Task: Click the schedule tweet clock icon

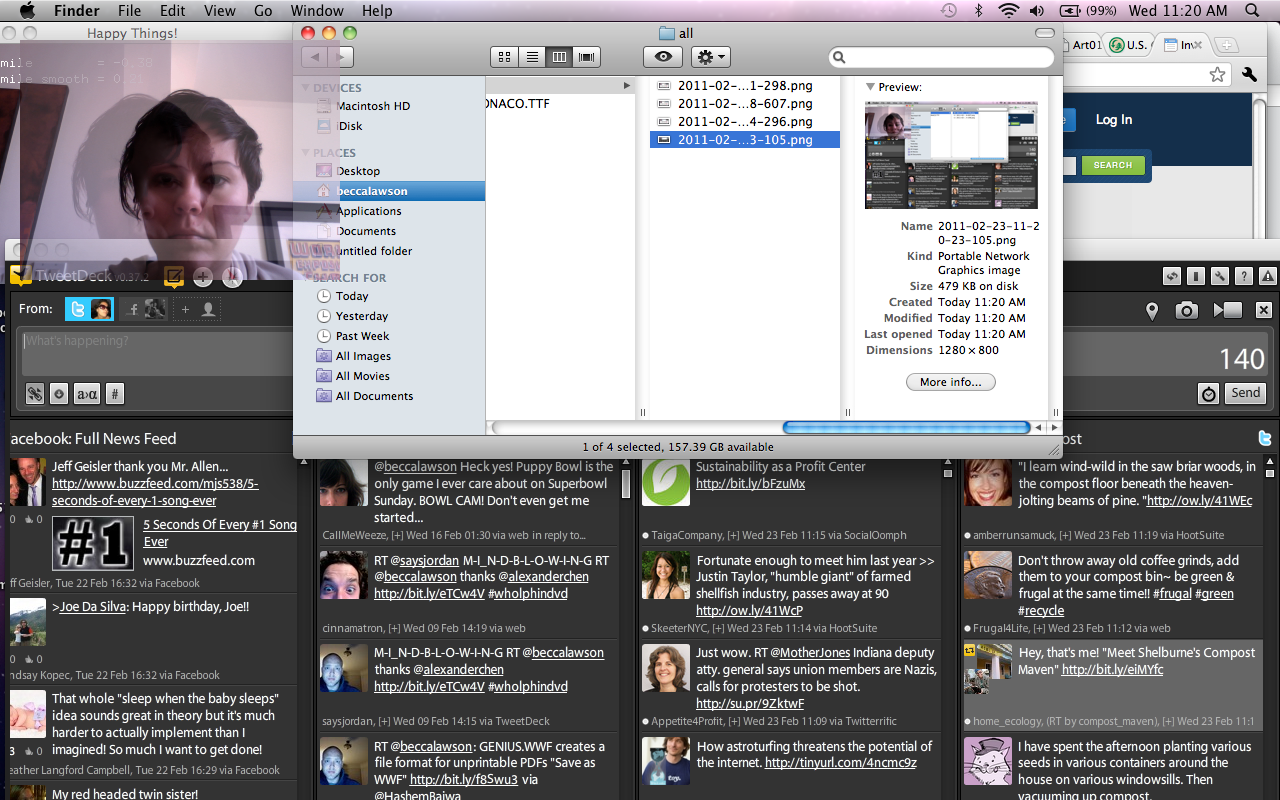Action: click(x=1209, y=394)
